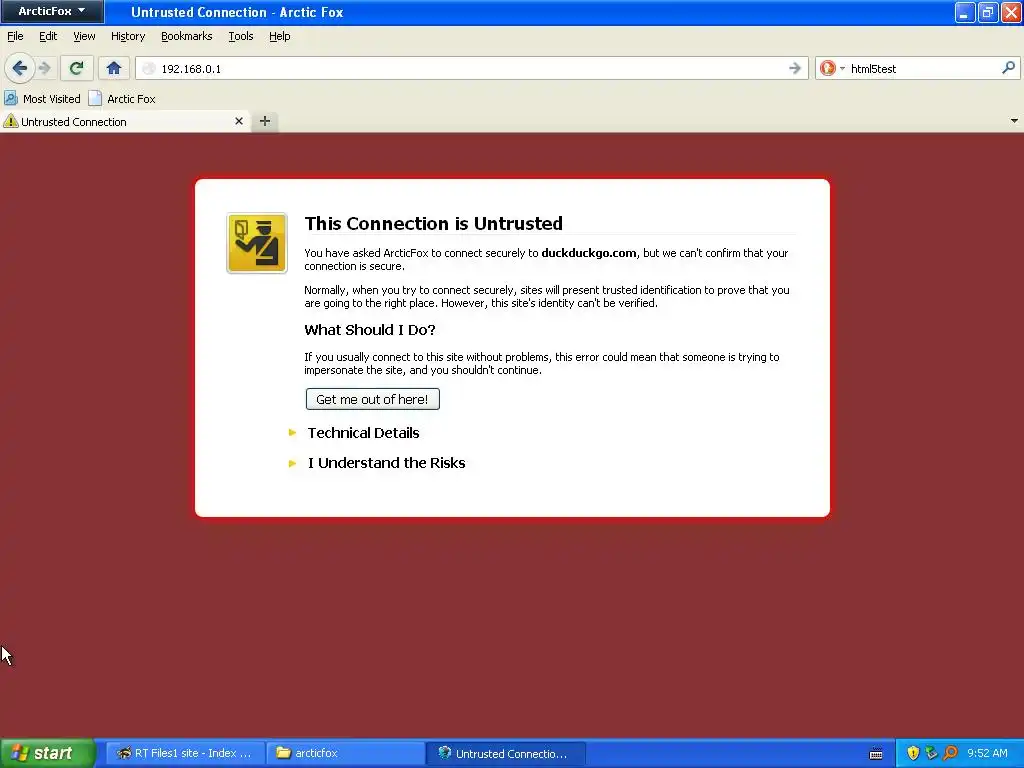This screenshot has height=768, width=1024.
Task: Reload the current page
Action: coord(76,68)
